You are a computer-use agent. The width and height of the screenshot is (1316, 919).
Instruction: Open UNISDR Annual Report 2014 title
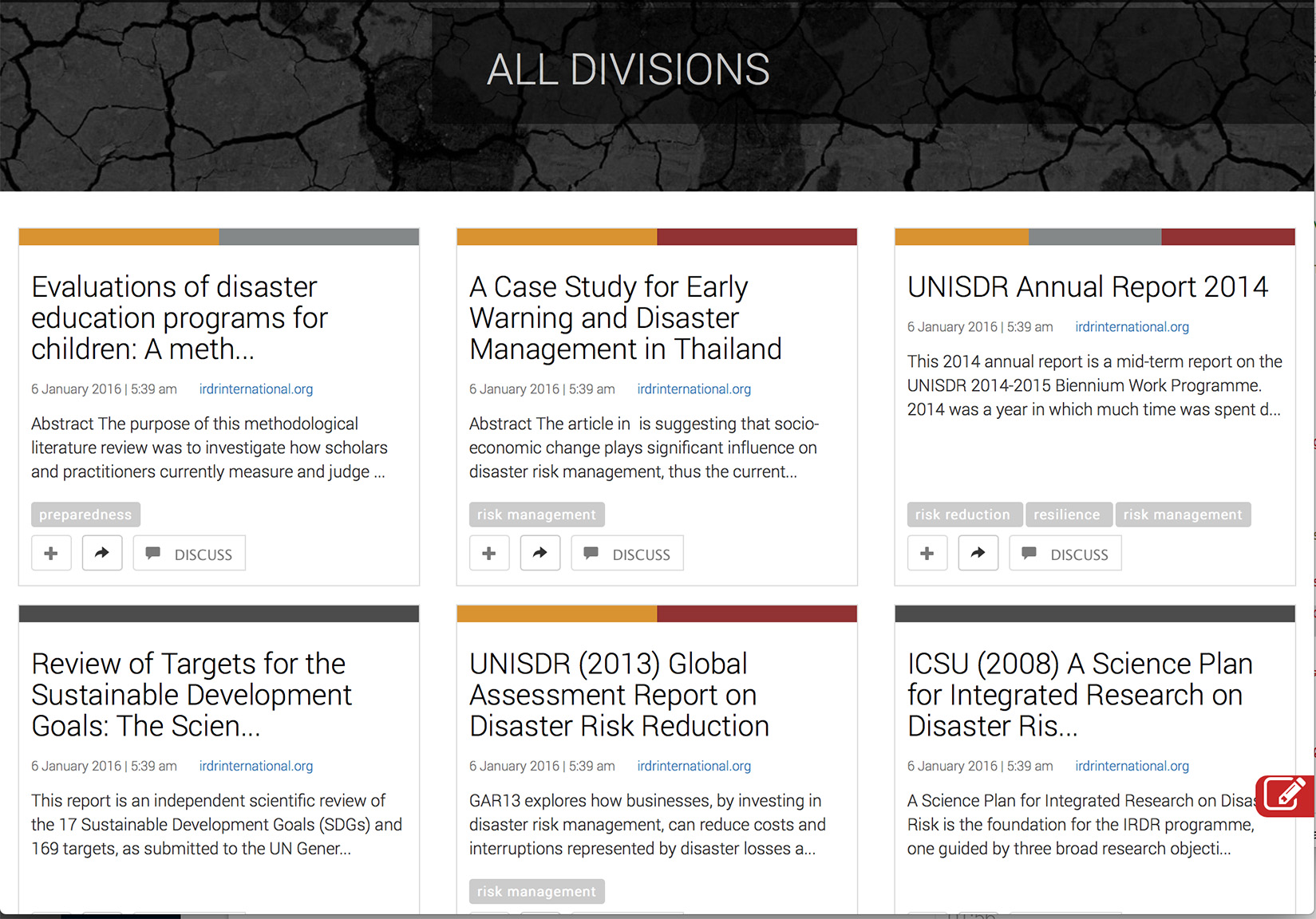(x=1088, y=286)
